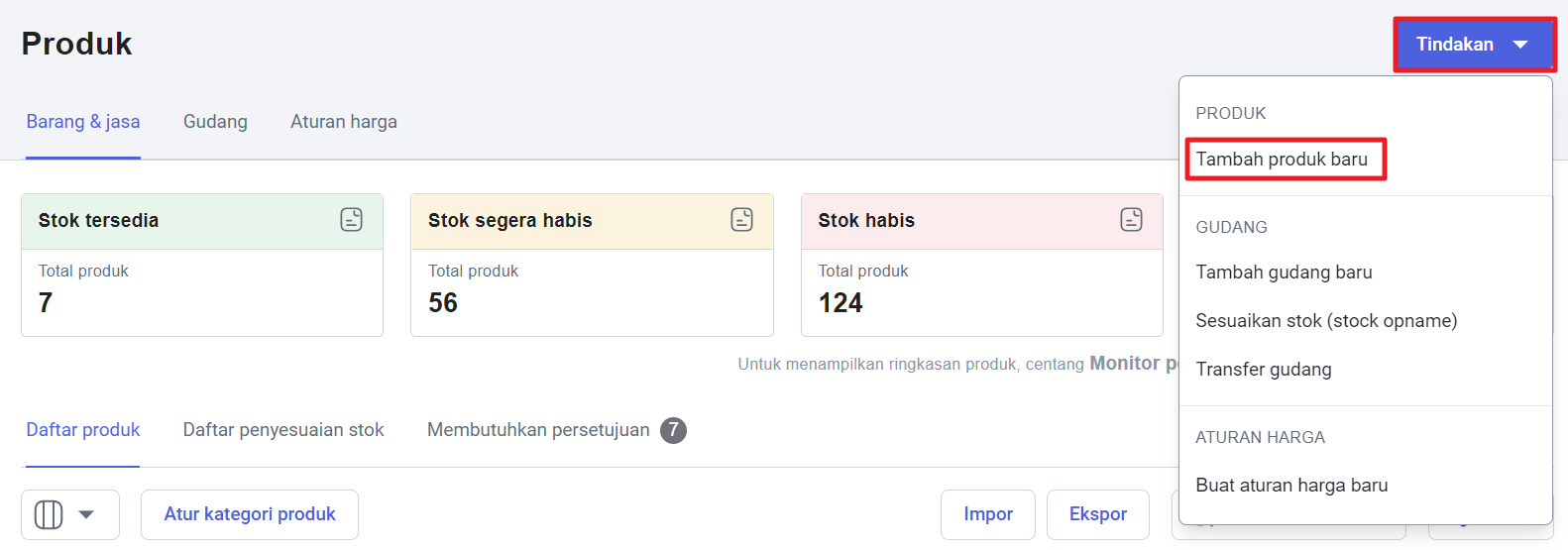Screen dimensions: 1568x550
Task: Switch to Daftar penyesuaian stok tab
Action: (x=283, y=430)
